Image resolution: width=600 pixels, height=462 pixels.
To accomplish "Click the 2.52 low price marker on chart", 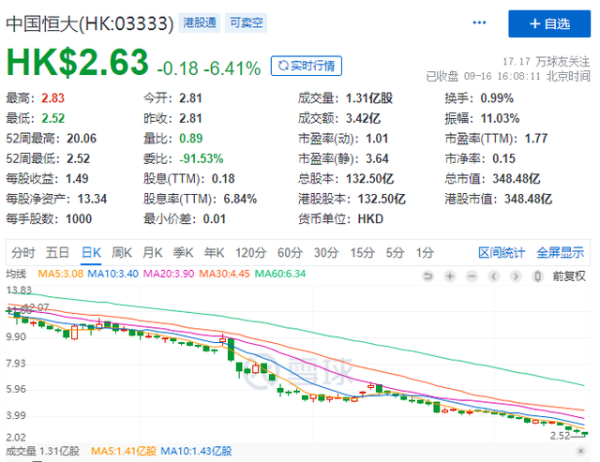I will (x=560, y=436).
